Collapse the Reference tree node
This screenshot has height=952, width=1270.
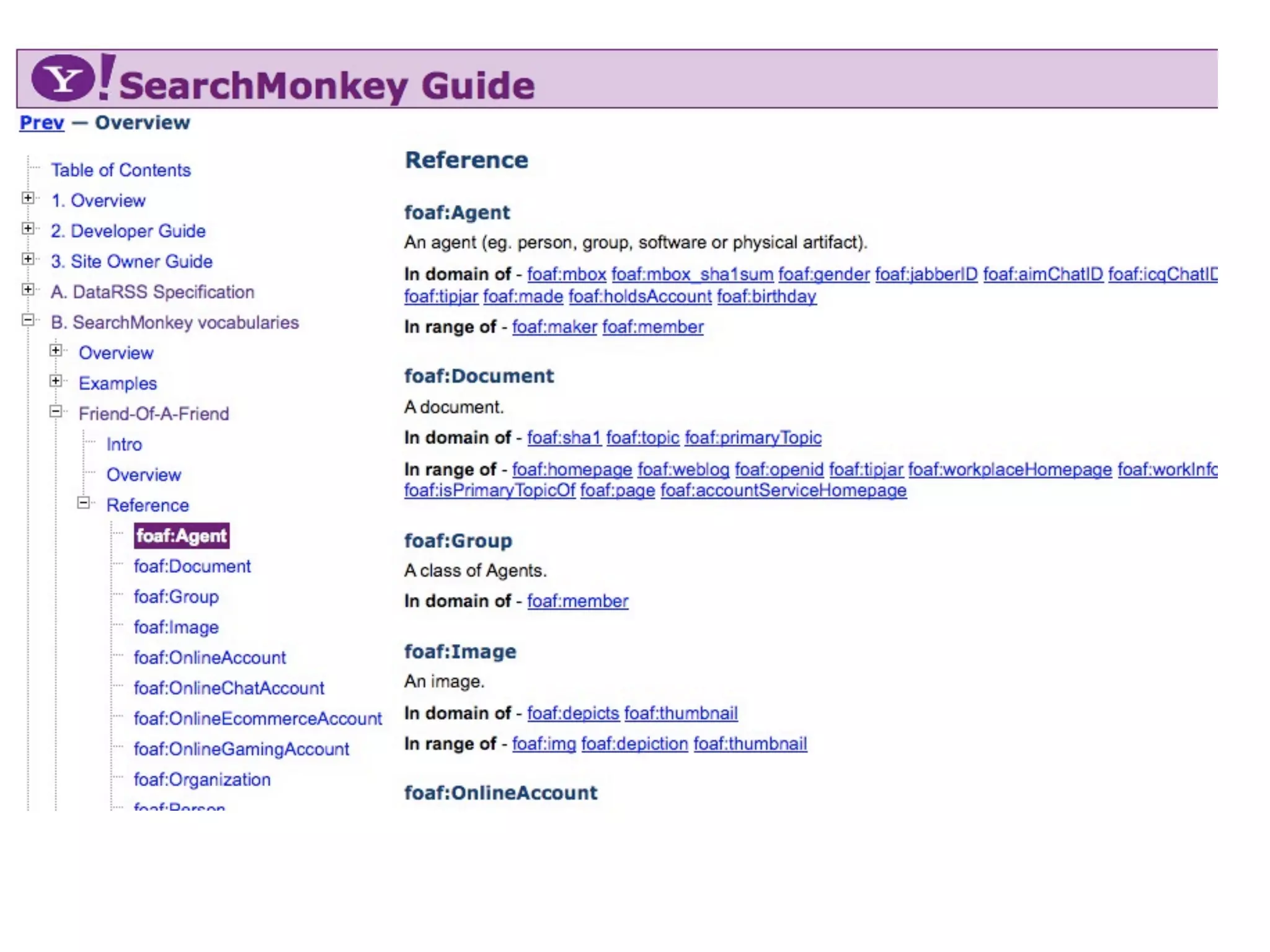point(84,503)
